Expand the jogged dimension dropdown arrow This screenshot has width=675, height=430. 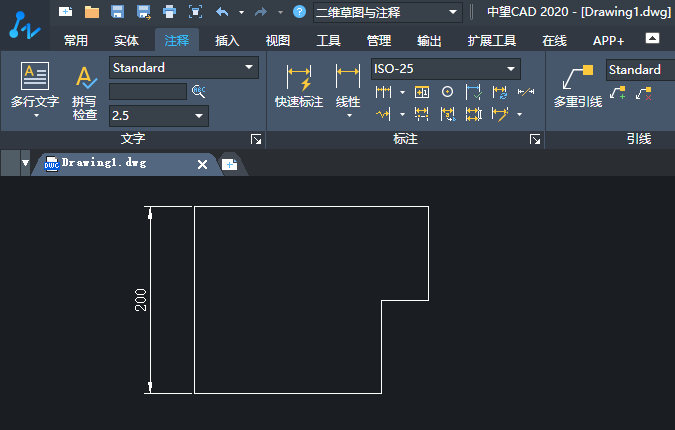click(x=403, y=114)
